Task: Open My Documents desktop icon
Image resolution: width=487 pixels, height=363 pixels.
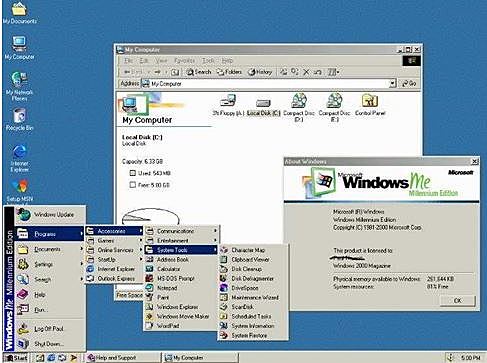Action: click(x=19, y=13)
